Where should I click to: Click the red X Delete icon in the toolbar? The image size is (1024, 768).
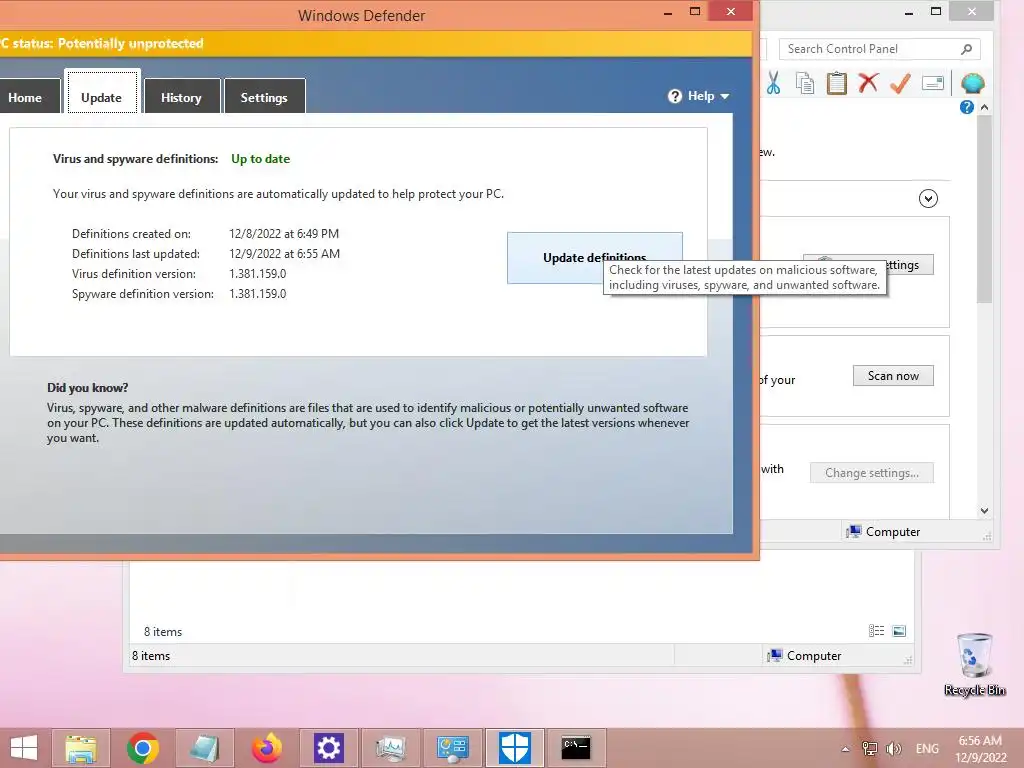pos(869,83)
